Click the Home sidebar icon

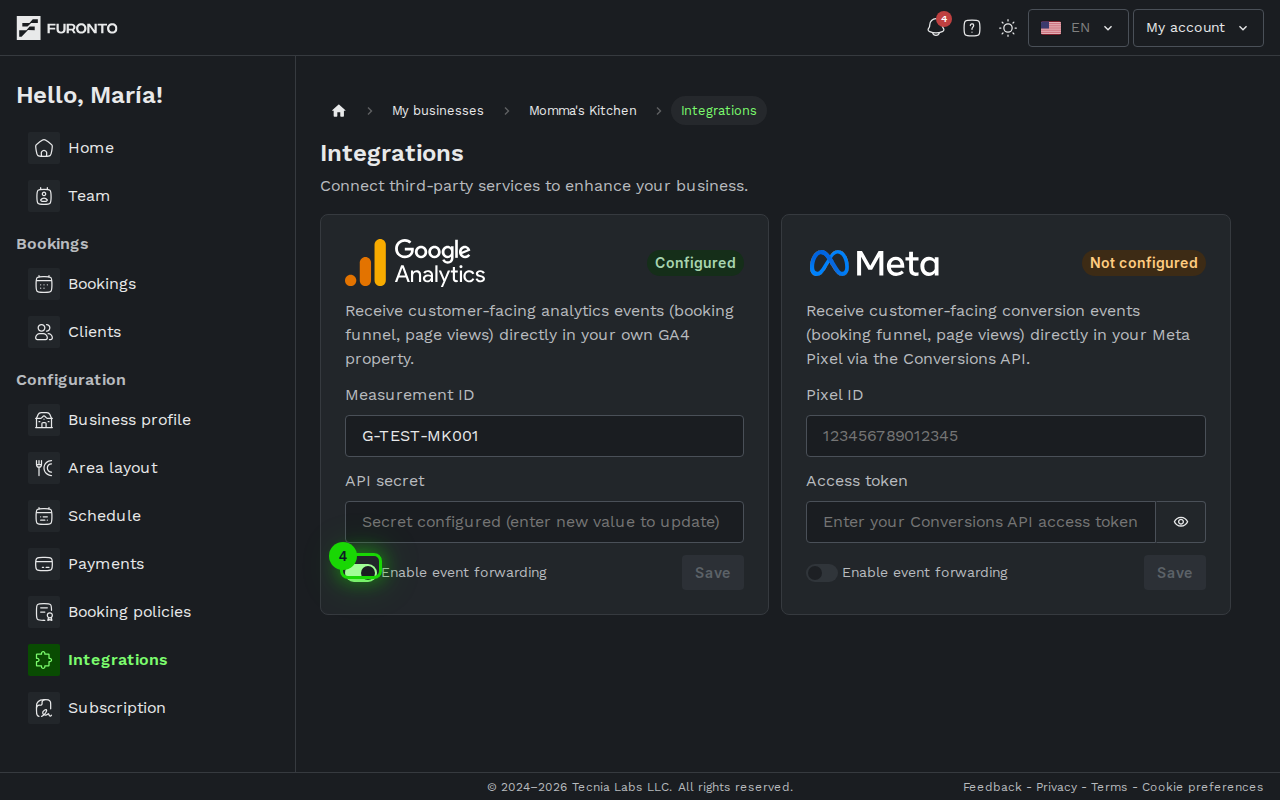44,148
